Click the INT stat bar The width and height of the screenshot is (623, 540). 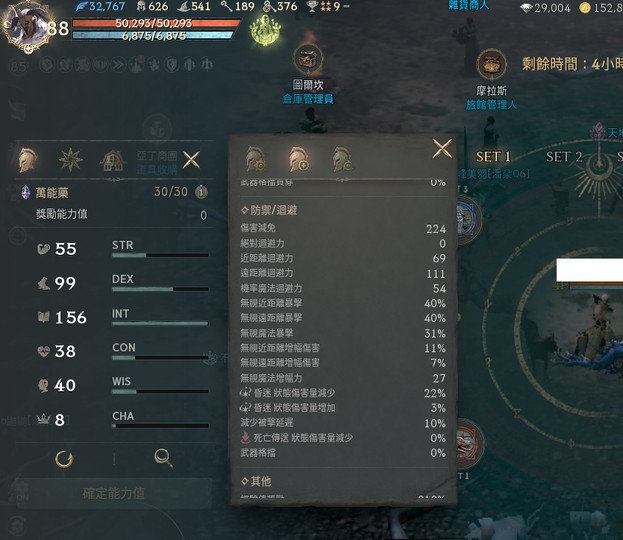click(x=160, y=323)
